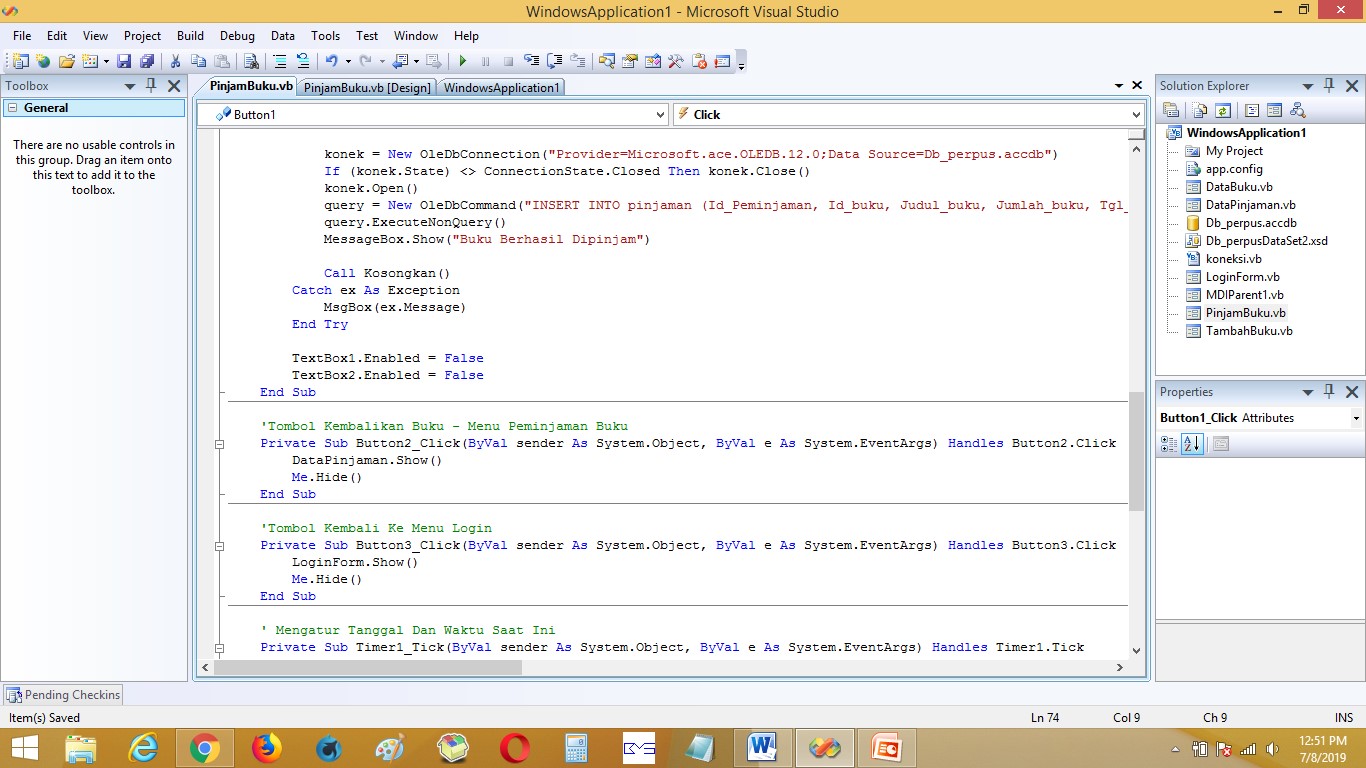Viewport: 1366px width, 768px height.
Task: Click the Copy icon in toolbar
Action: coord(198,61)
